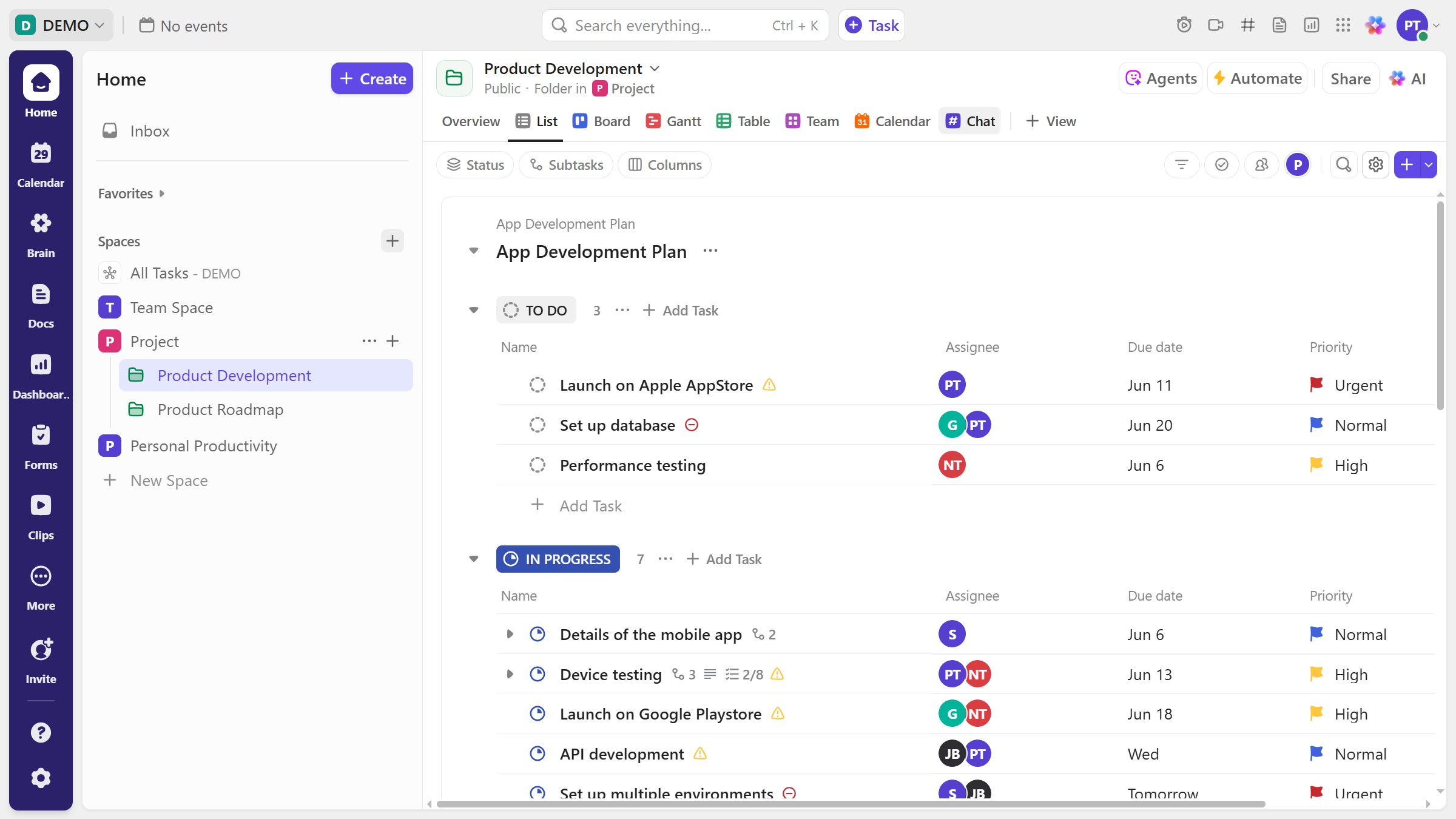Open the search icon in the task toolbar
The width and height of the screenshot is (1456, 819).
(x=1343, y=164)
